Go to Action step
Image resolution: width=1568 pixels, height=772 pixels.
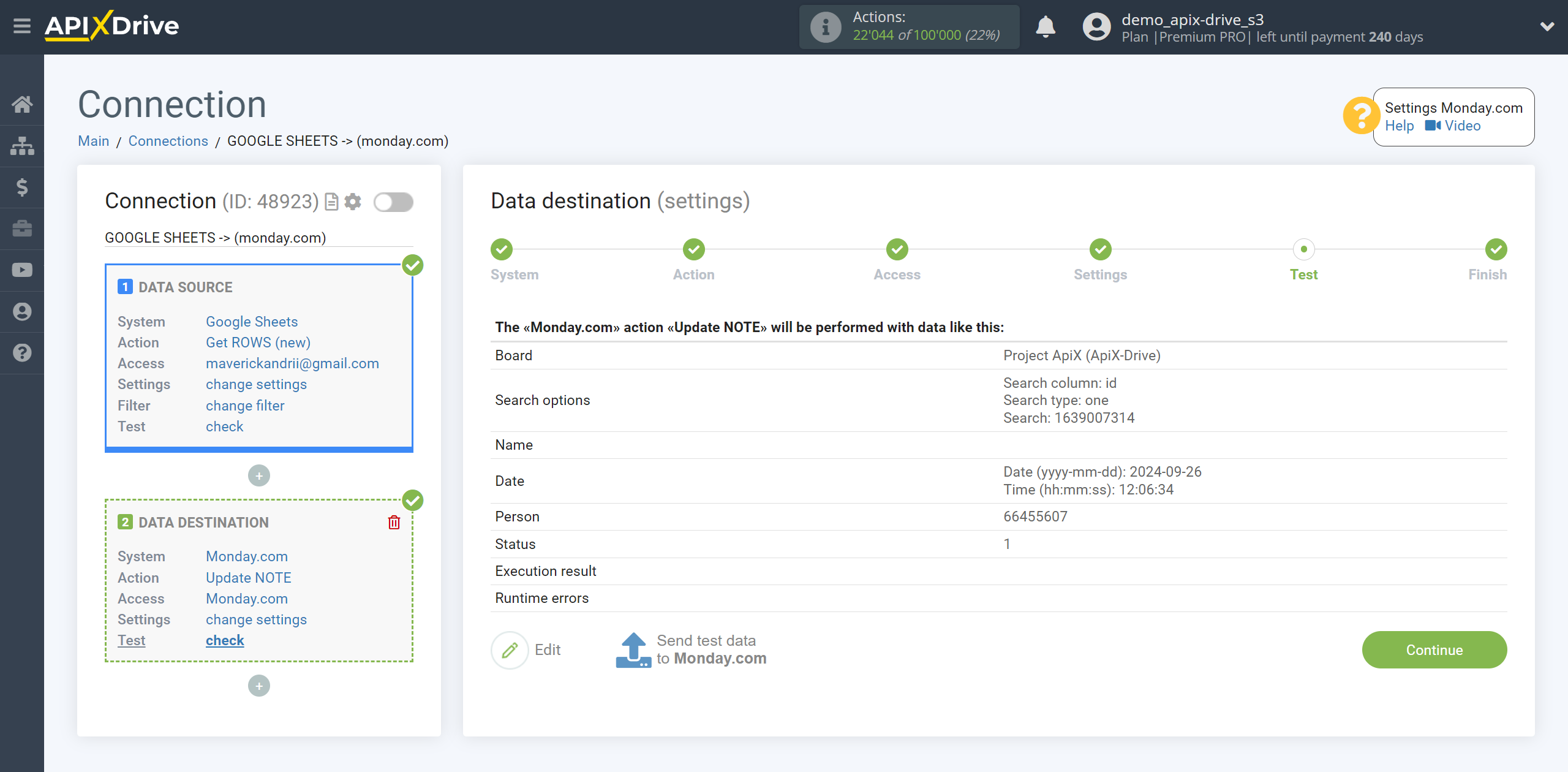click(x=694, y=249)
